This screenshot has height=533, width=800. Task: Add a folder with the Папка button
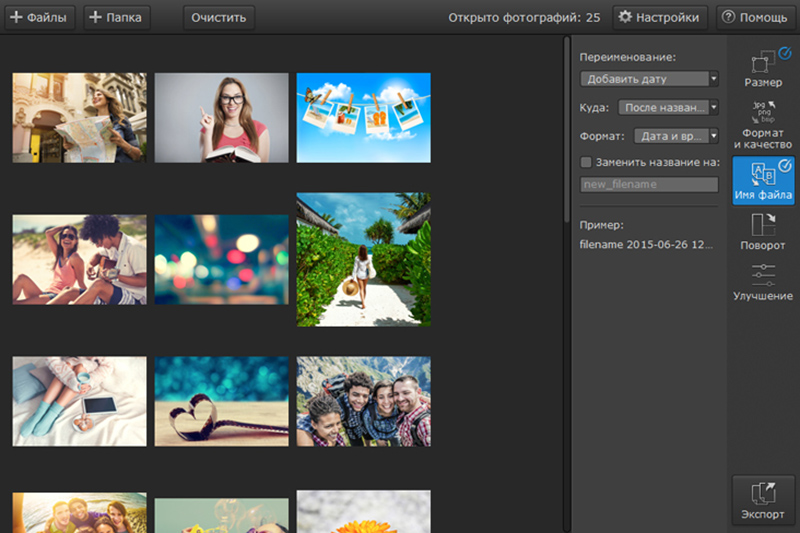tap(116, 17)
